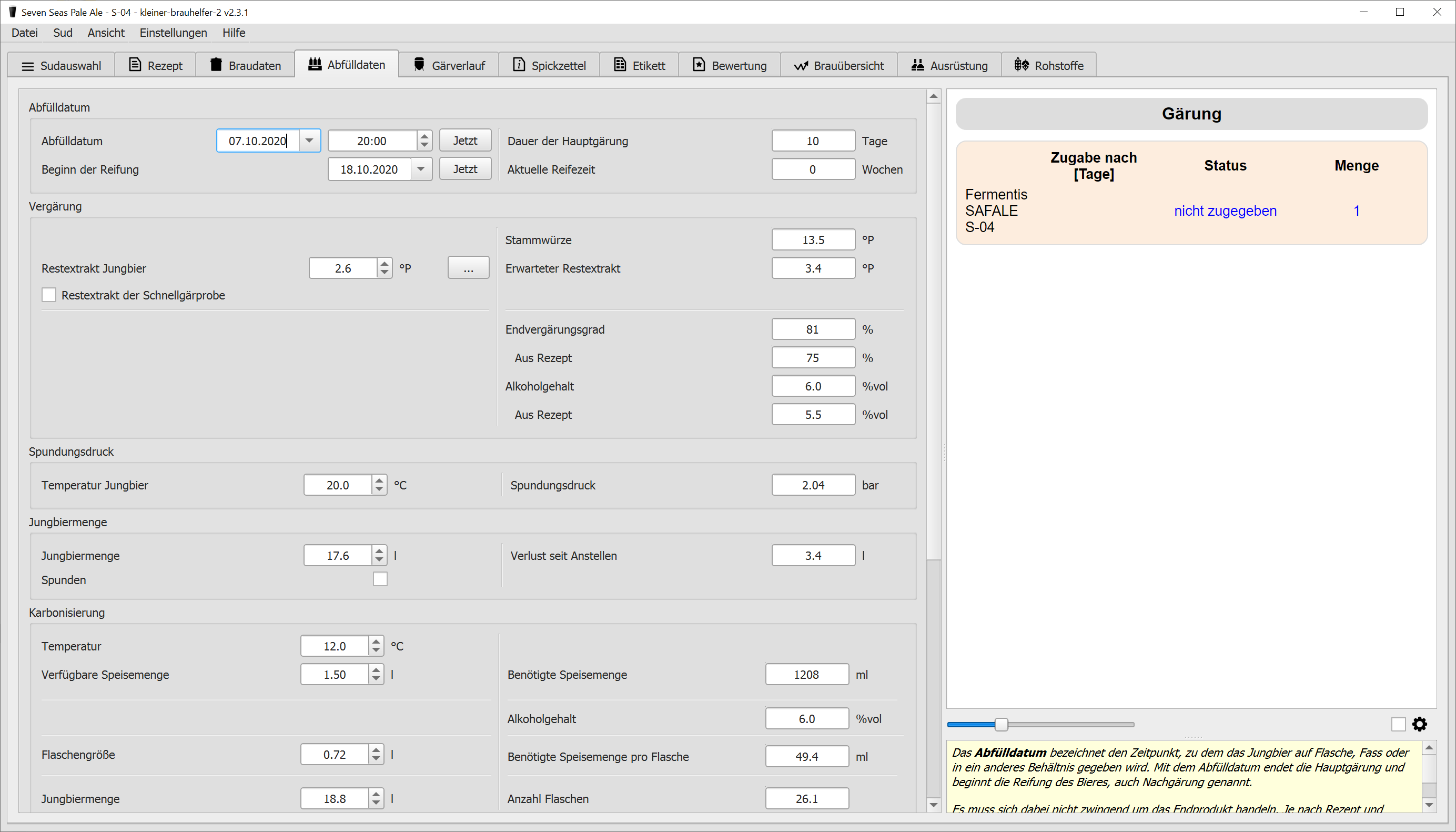Click the blue zoom slider handle
The height and width of the screenshot is (832, 1456).
[x=1001, y=725]
